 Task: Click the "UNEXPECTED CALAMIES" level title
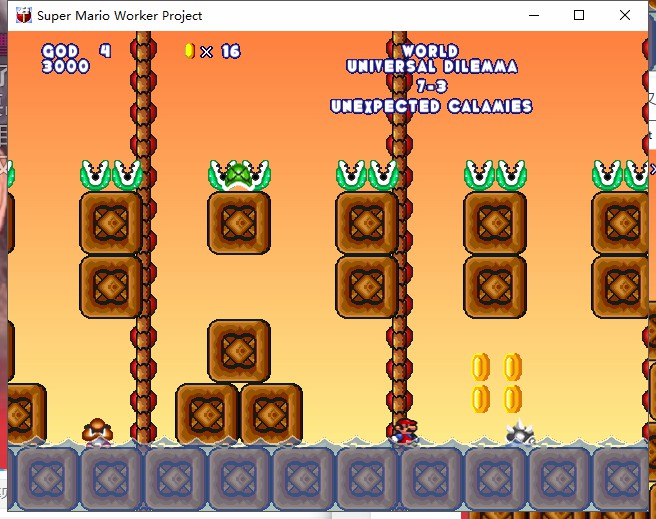click(431, 106)
